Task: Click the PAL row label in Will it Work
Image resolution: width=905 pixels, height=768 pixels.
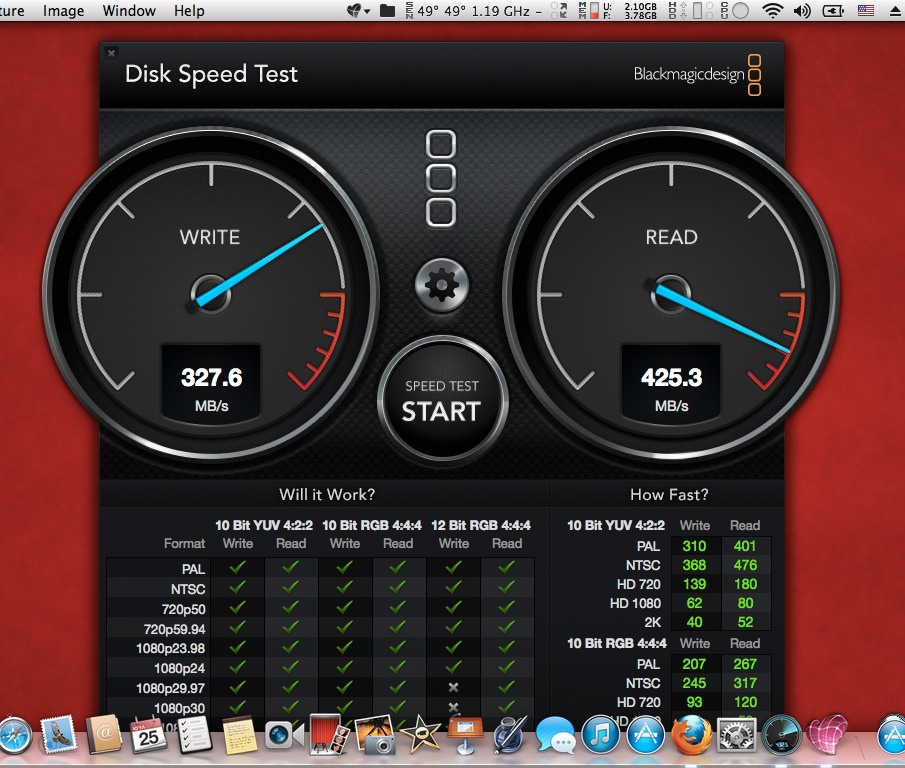Action: [x=193, y=569]
